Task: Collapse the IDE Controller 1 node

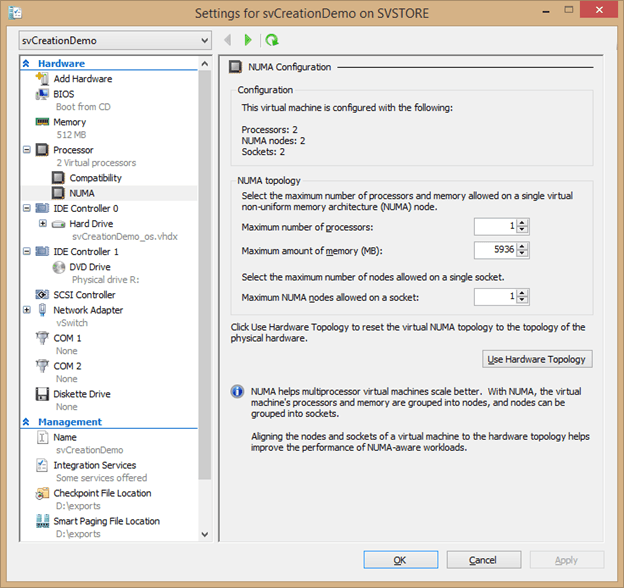Action: 27,251
